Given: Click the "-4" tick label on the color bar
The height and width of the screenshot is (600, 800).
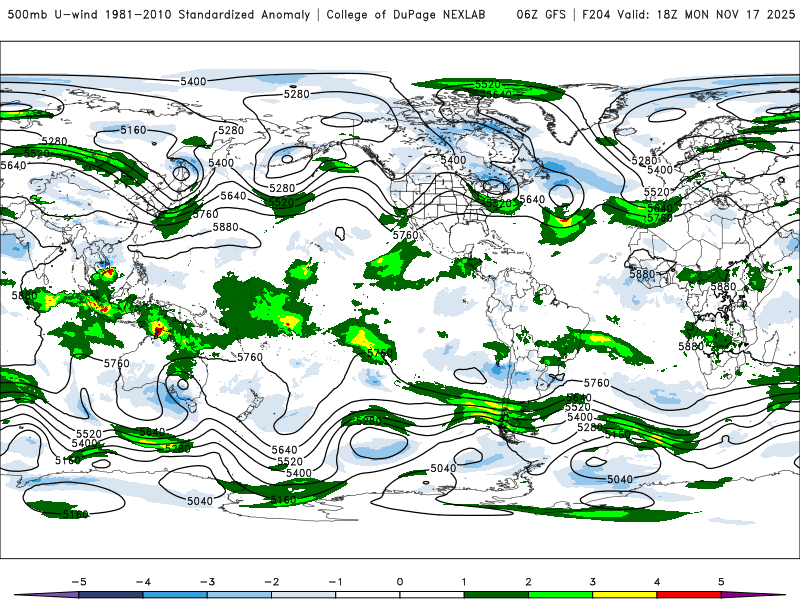Looking at the screenshot, I should [x=143, y=582].
